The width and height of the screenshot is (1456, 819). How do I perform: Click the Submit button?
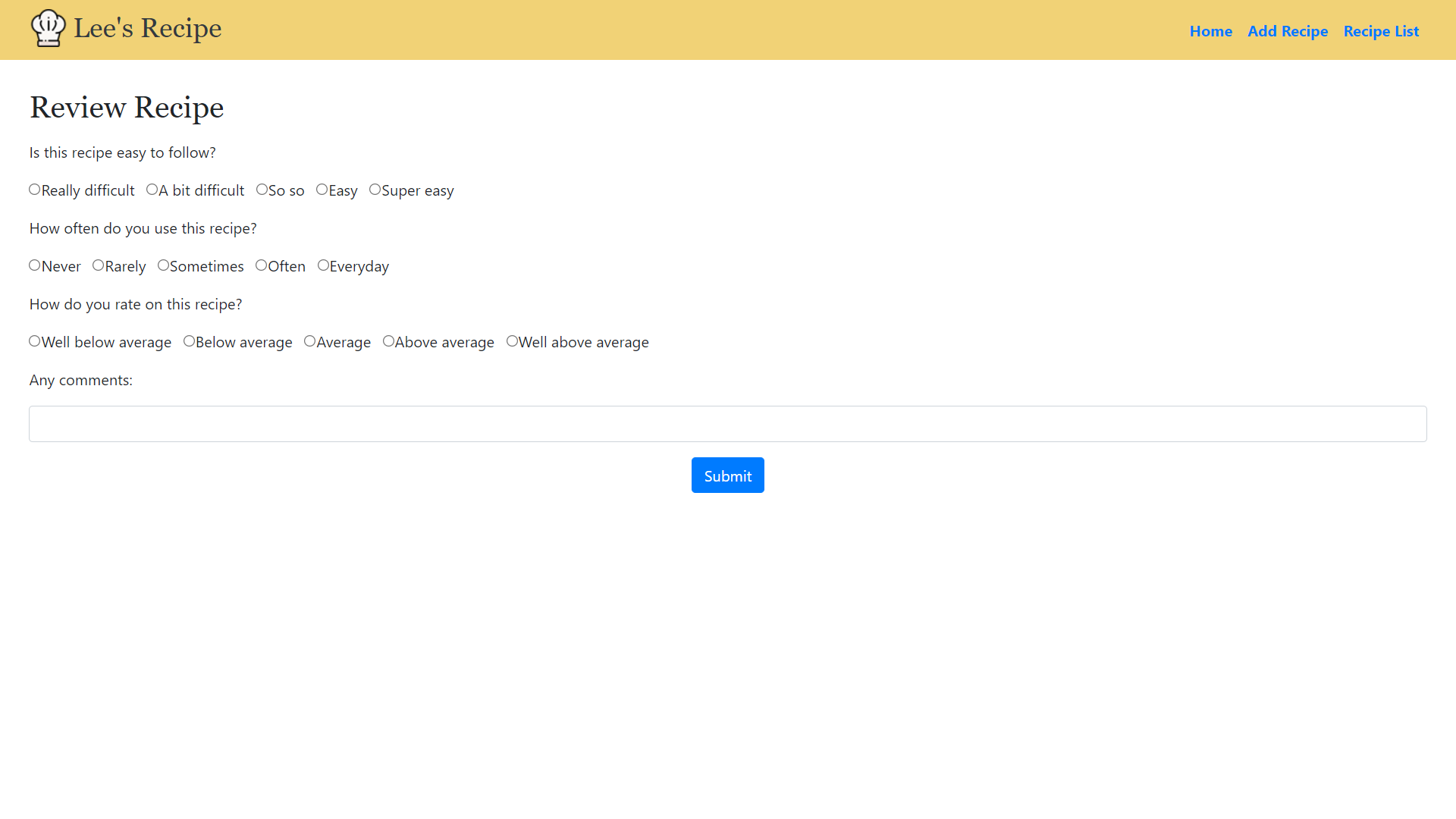pyautogui.click(x=728, y=475)
